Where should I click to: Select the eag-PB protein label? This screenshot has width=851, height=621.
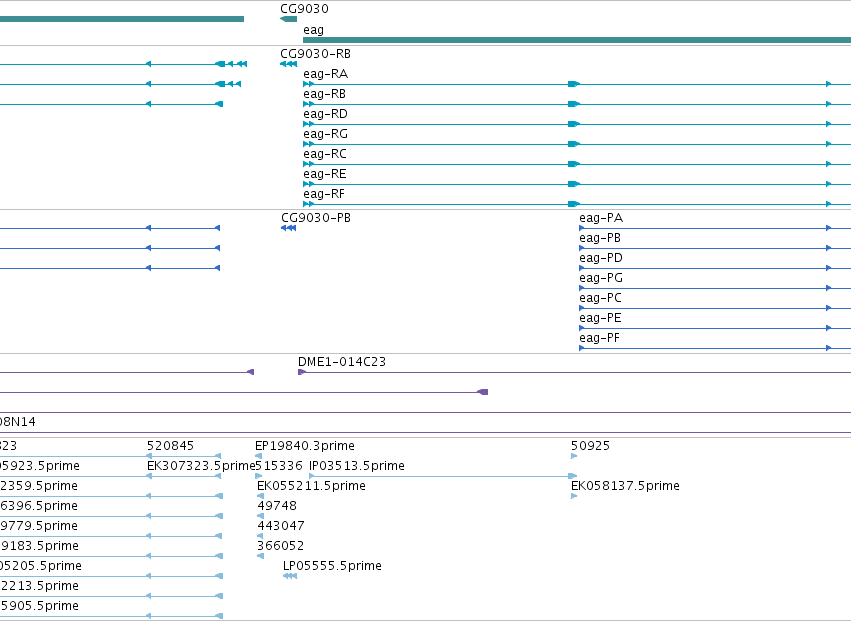pos(600,238)
